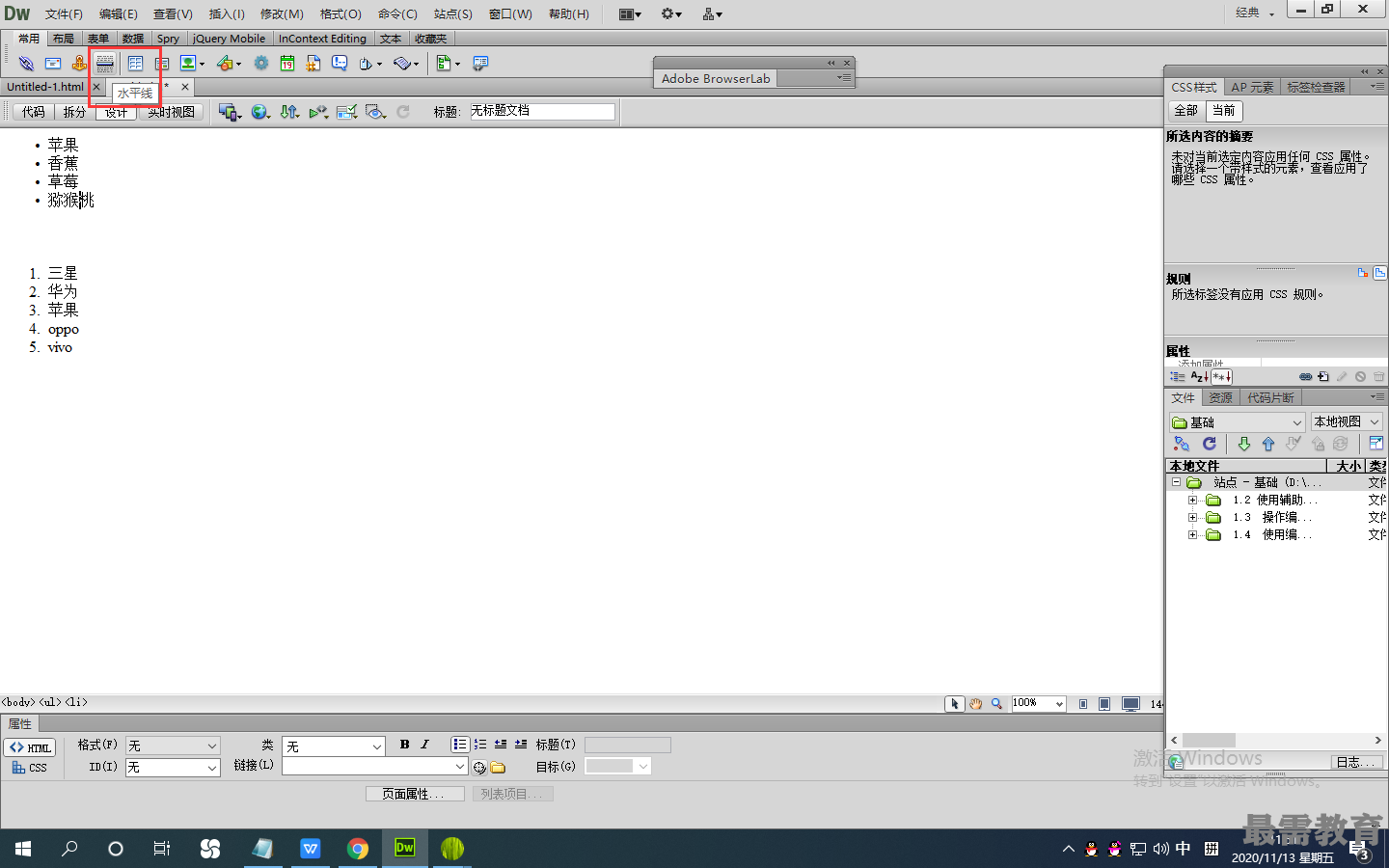Image resolution: width=1389 pixels, height=868 pixels.
Task: Expand the 1.2 使用辅助 folder
Action: pos(1192,501)
